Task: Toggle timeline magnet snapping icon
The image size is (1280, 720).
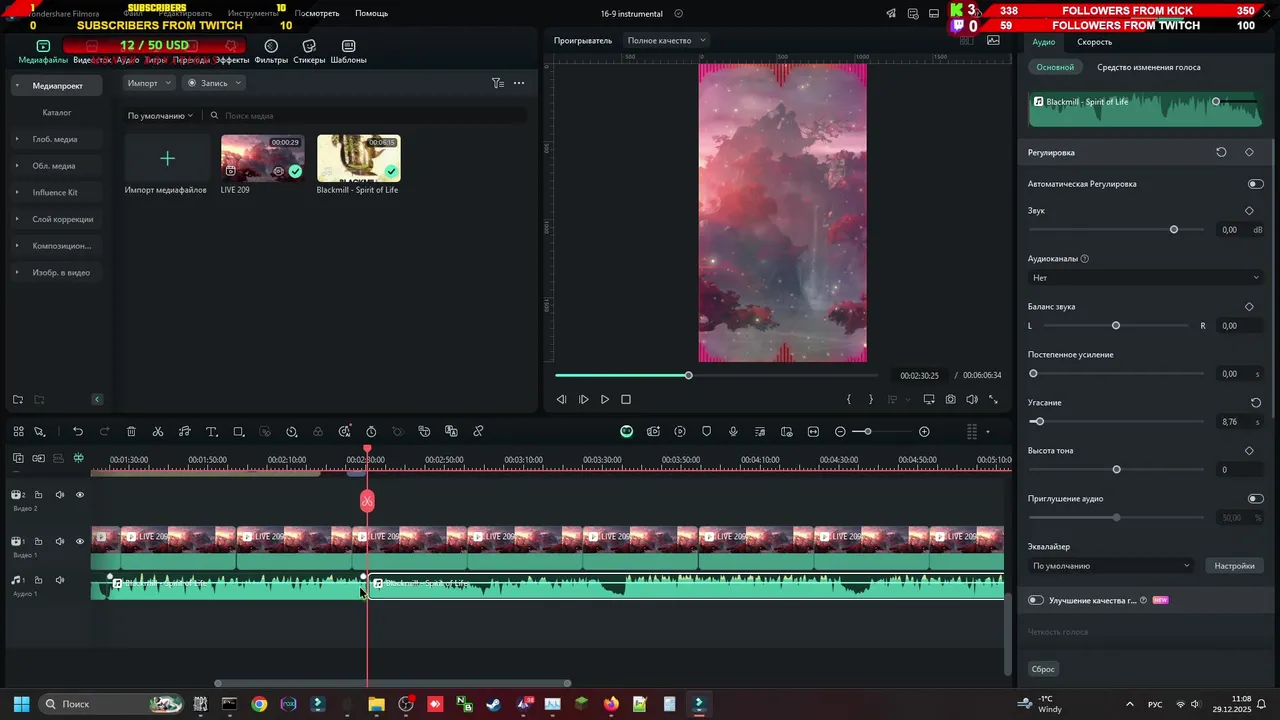Action: pyautogui.click(x=78, y=458)
